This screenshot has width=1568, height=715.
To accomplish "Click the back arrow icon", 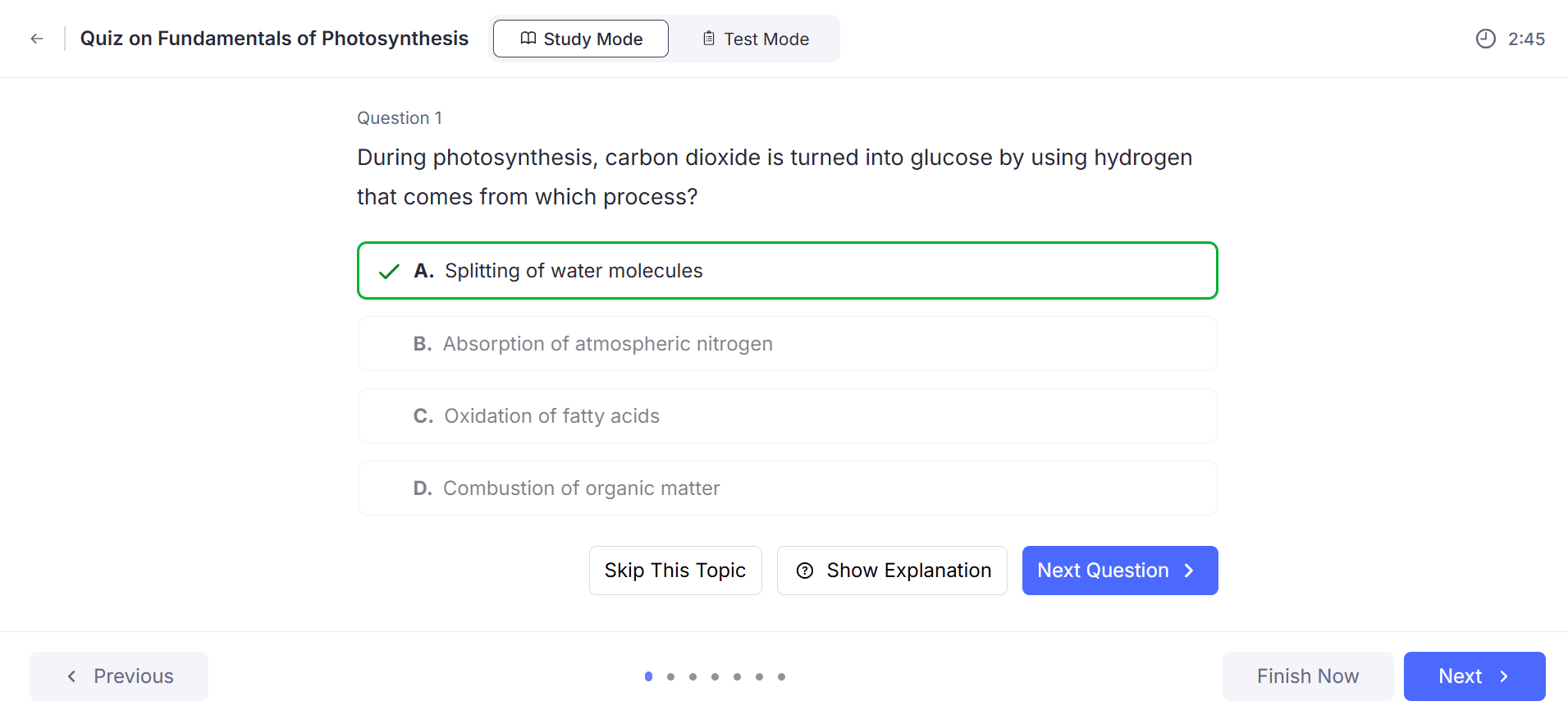I will pyautogui.click(x=37, y=39).
